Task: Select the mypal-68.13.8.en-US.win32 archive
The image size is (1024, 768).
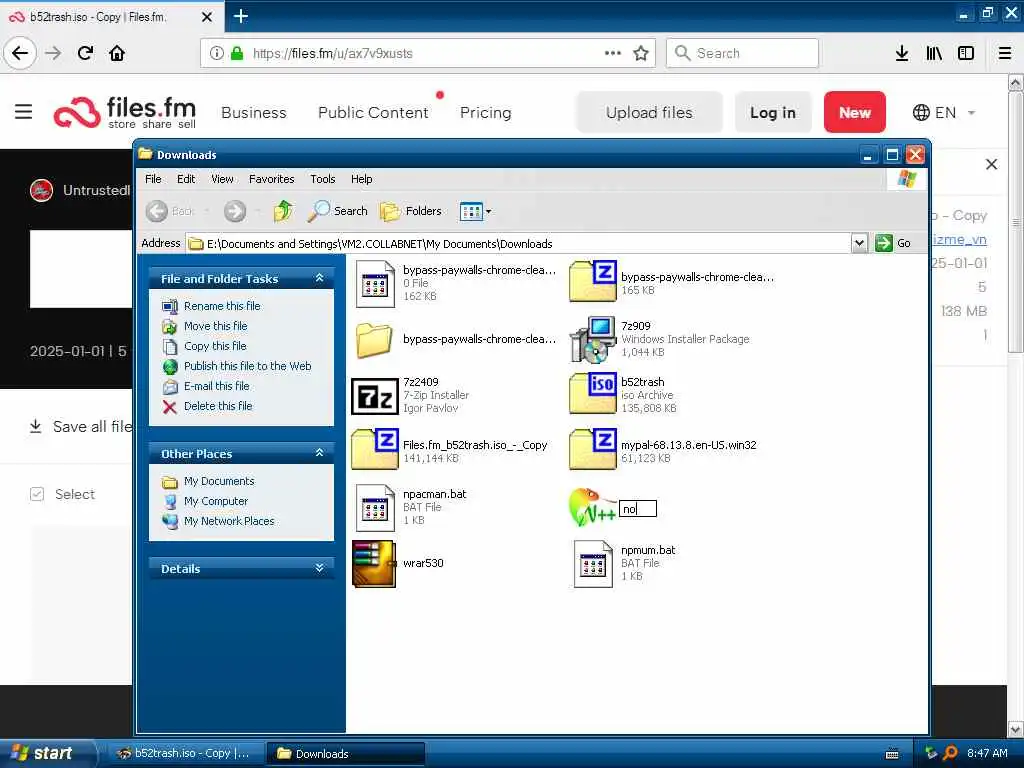Action: (592, 449)
